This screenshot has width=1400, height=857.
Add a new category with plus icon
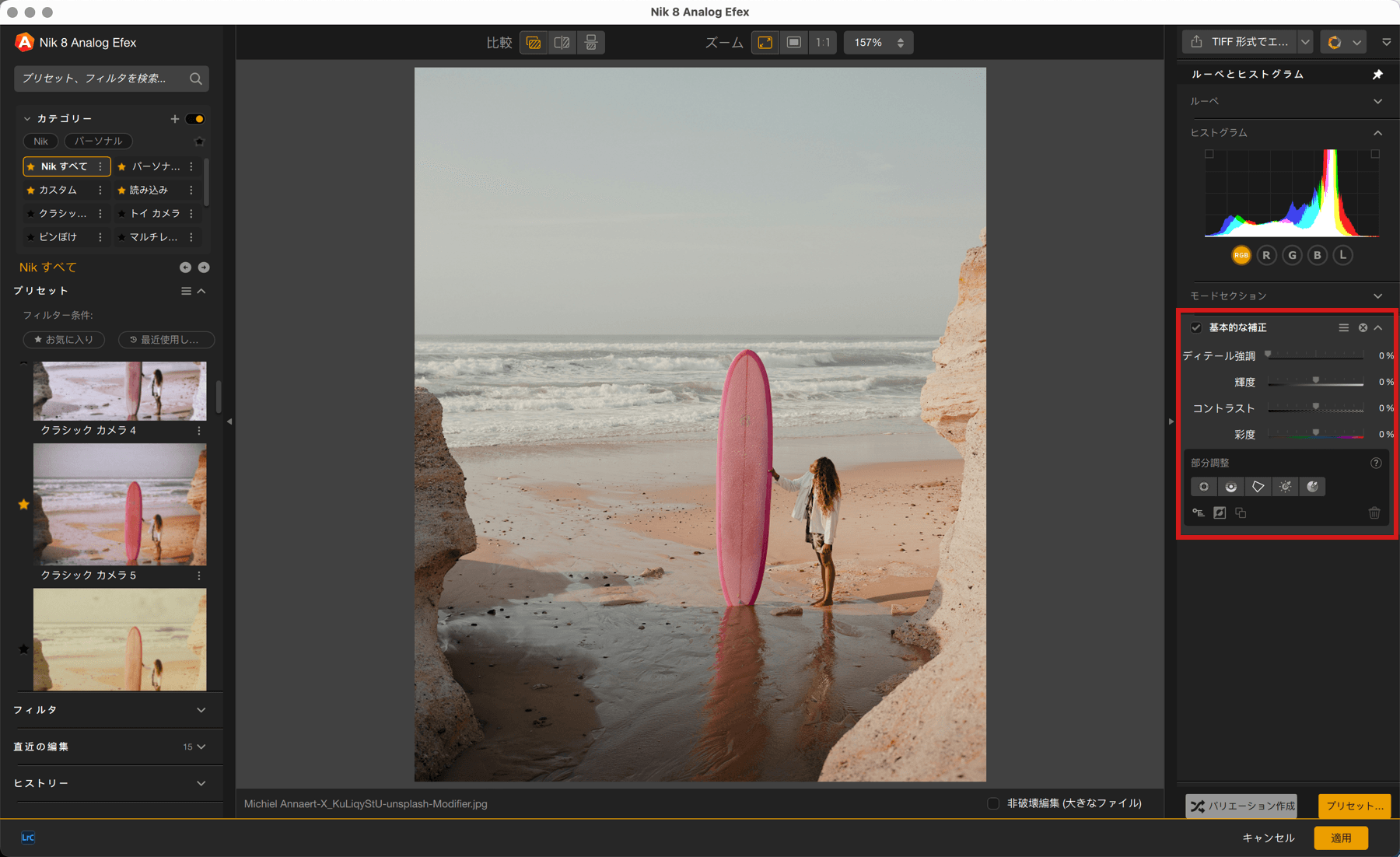point(175,119)
